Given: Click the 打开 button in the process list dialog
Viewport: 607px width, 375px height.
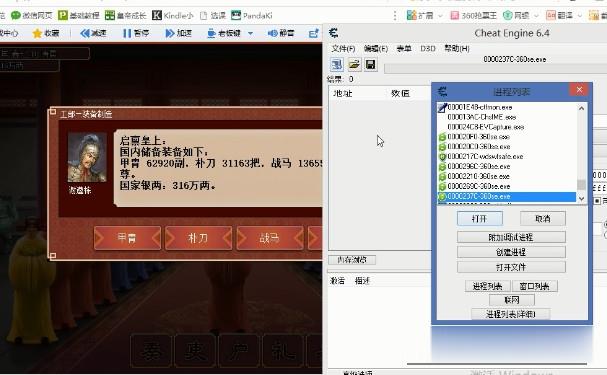Looking at the screenshot, I should [x=480, y=219].
